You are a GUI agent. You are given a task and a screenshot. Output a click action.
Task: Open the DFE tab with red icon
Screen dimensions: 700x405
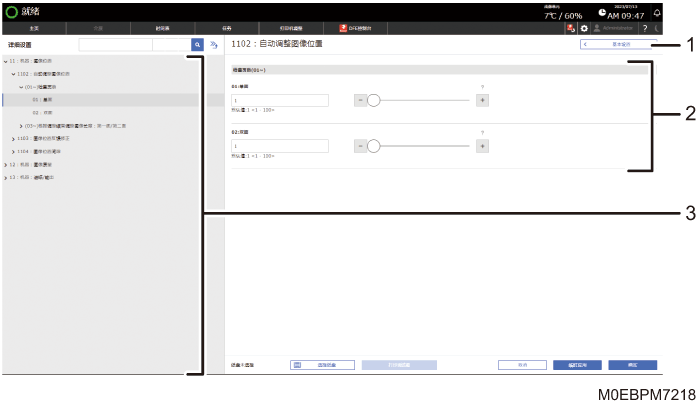pos(355,28)
